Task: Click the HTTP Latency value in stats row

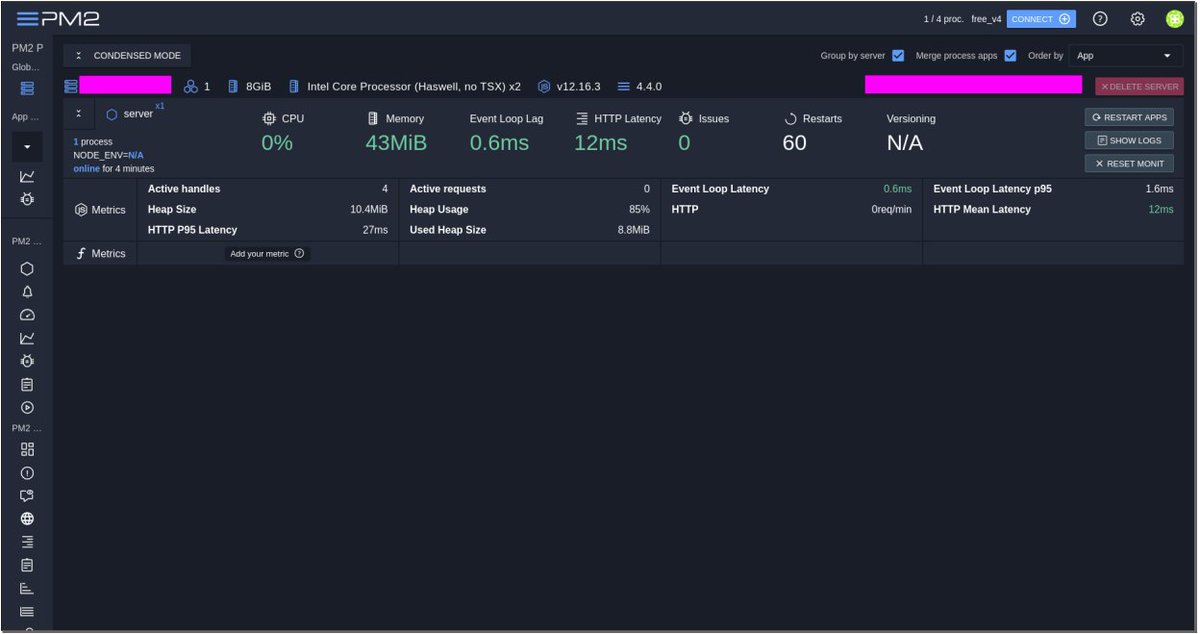Action: click(x=601, y=143)
